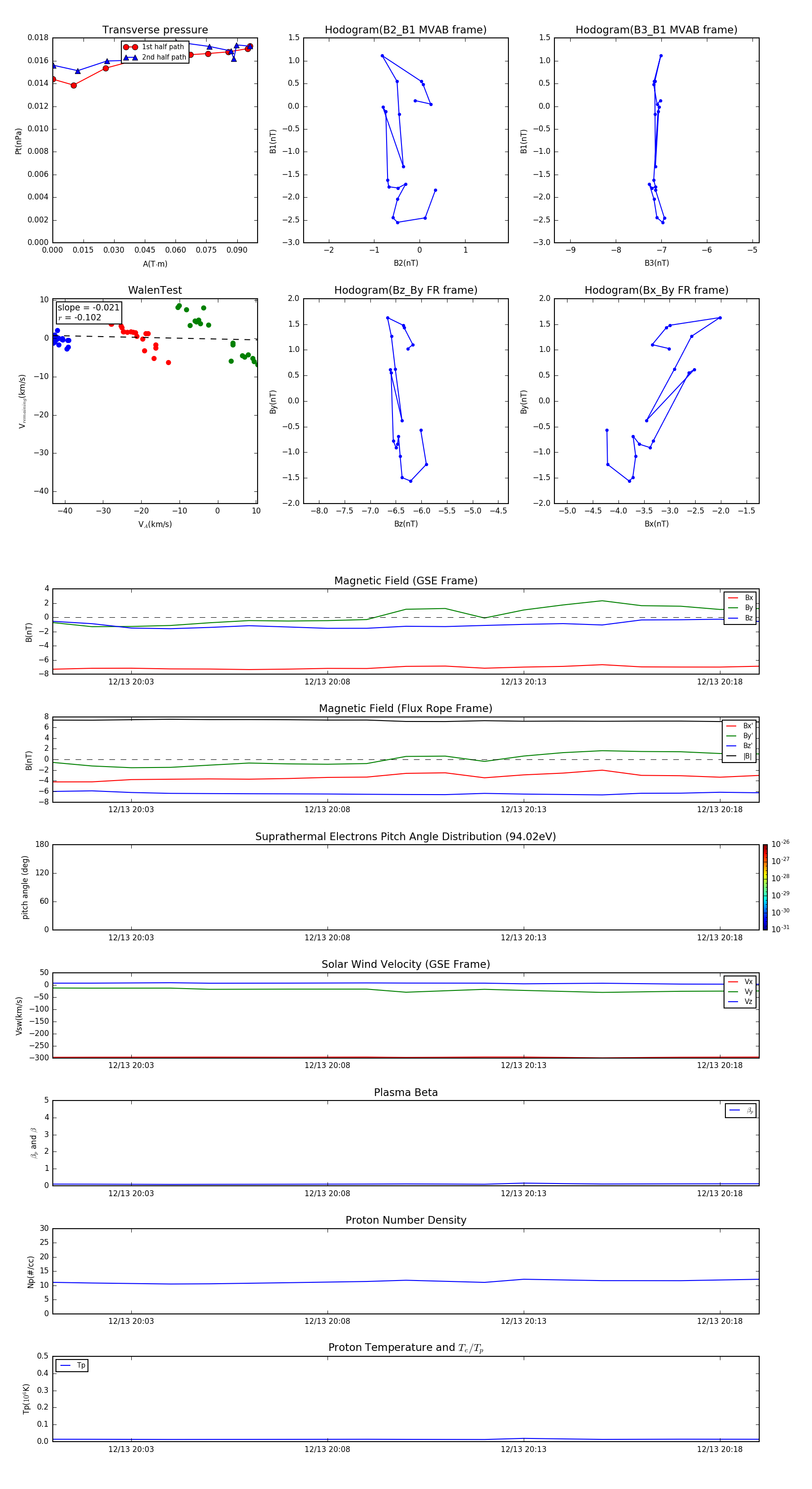Click the '12/13 20:18' tick in Flux Rope plot

point(720,810)
